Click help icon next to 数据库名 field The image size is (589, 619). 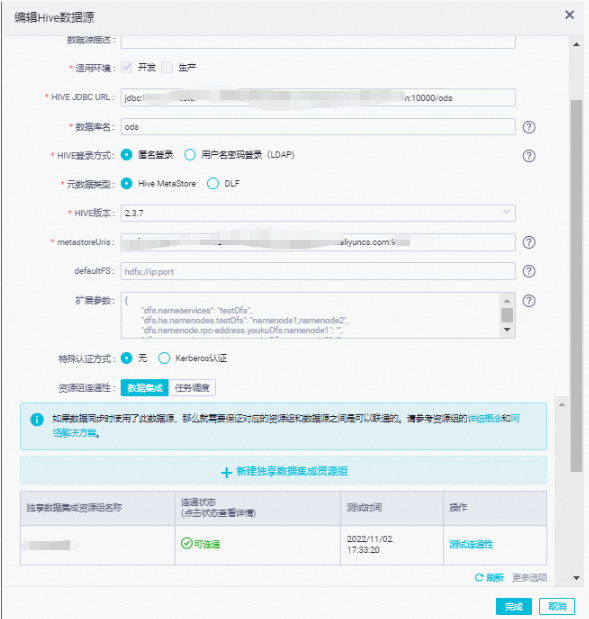click(x=529, y=127)
